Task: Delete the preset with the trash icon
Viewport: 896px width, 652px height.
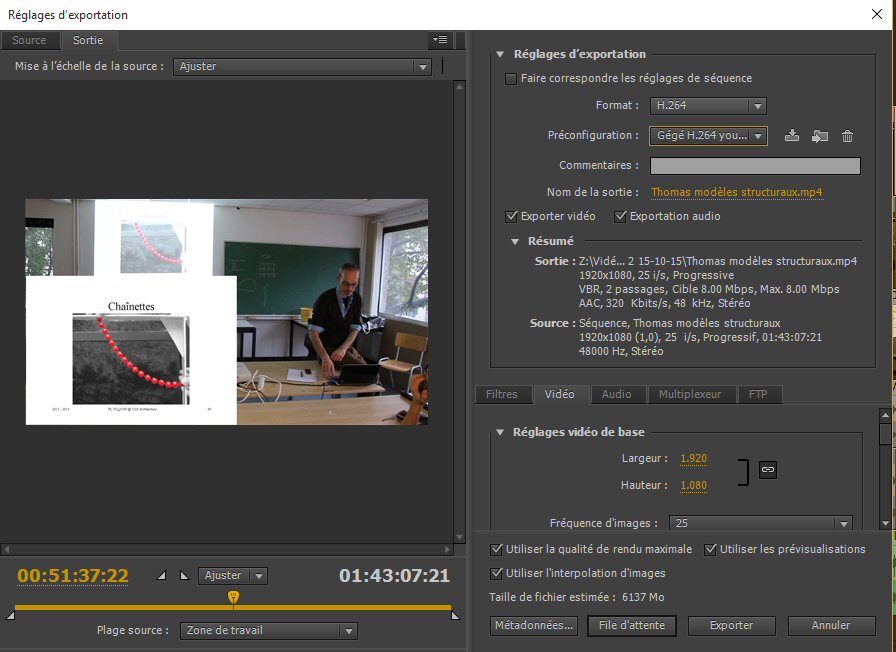Action: (x=847, y=136)
